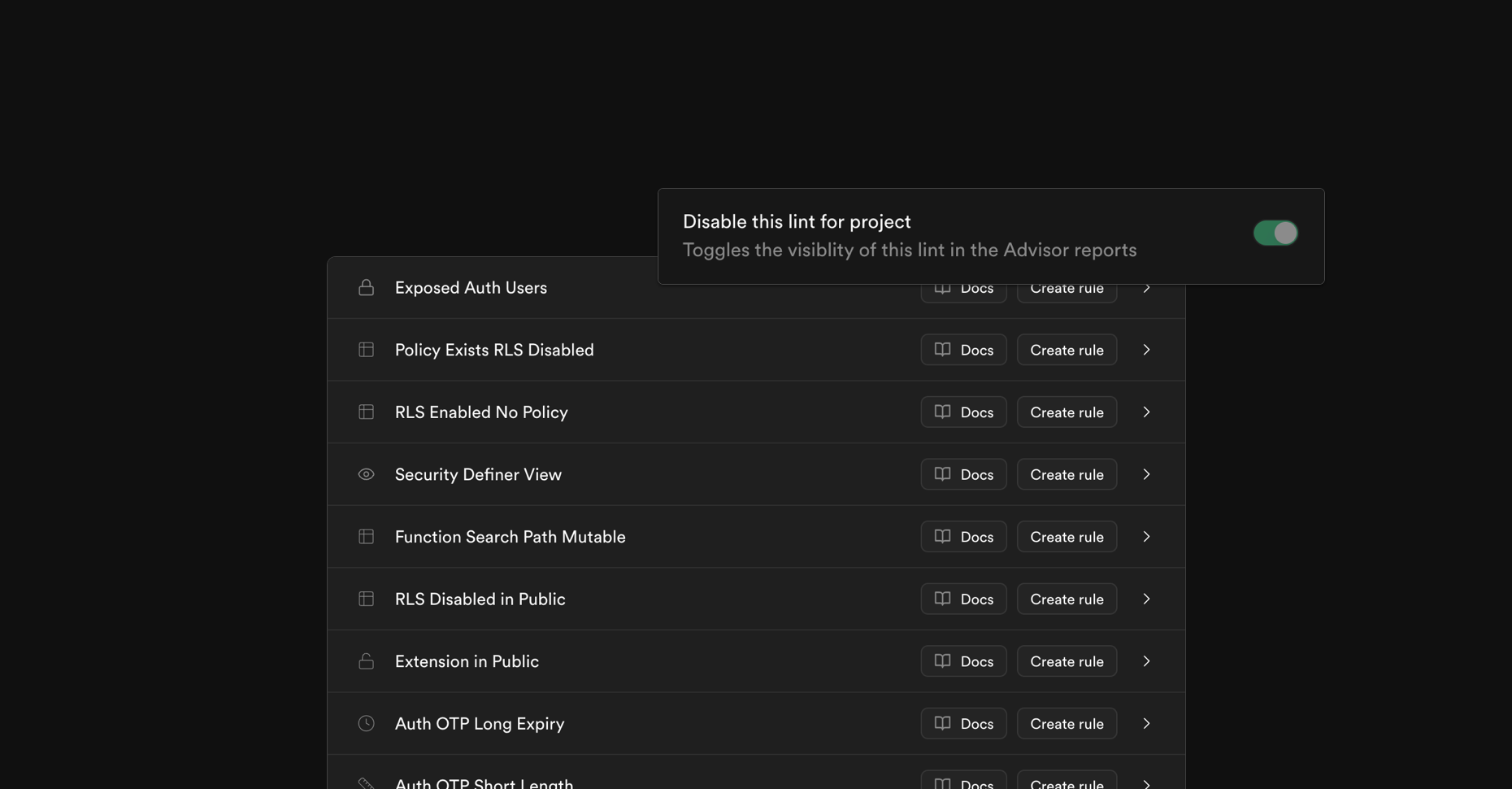Click table icon beside RLS Disabled in Public
1512x789 pixels.
click(x=366, y=599)
